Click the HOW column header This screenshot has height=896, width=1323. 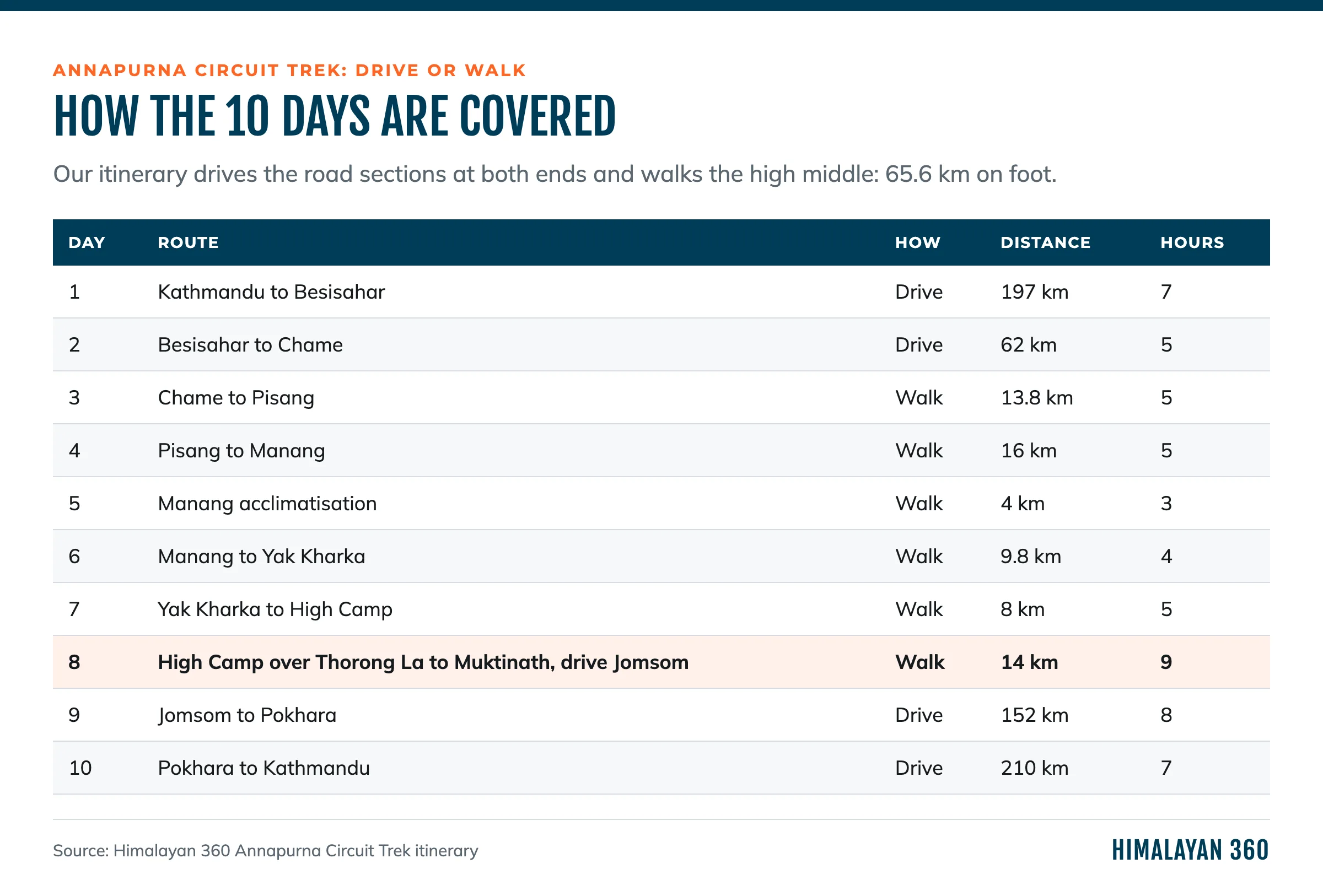pos(918,243)
